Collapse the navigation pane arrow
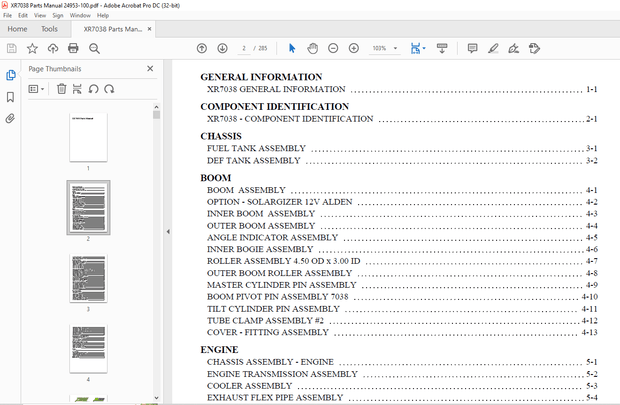Viewport: 620px width, 405px height. click(x=168, y=232)
